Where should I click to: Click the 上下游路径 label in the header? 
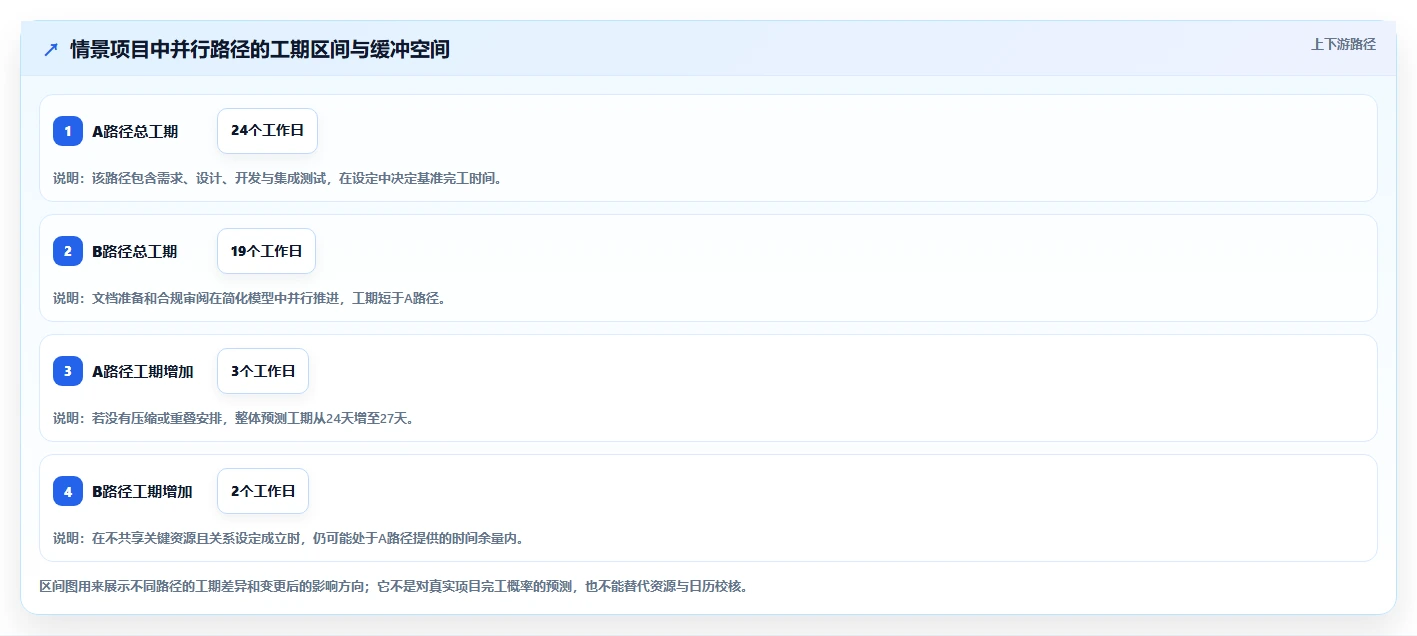1343,44
